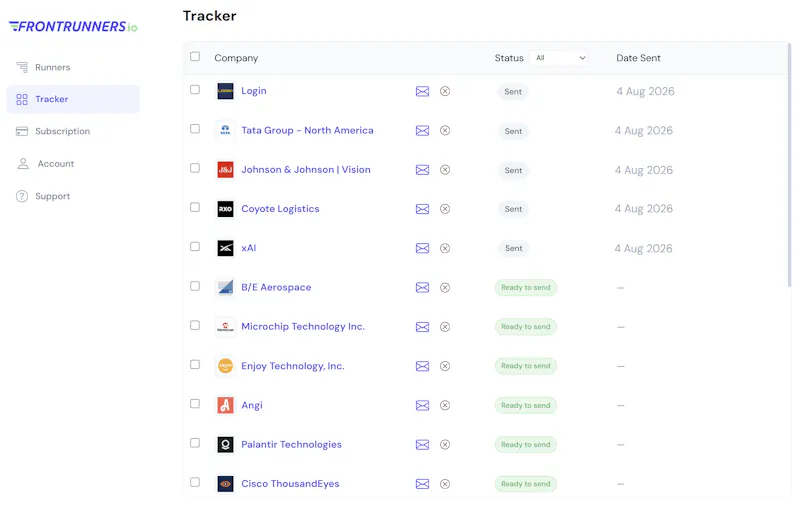Click the envelope icon for Login

tap(422, 91)
